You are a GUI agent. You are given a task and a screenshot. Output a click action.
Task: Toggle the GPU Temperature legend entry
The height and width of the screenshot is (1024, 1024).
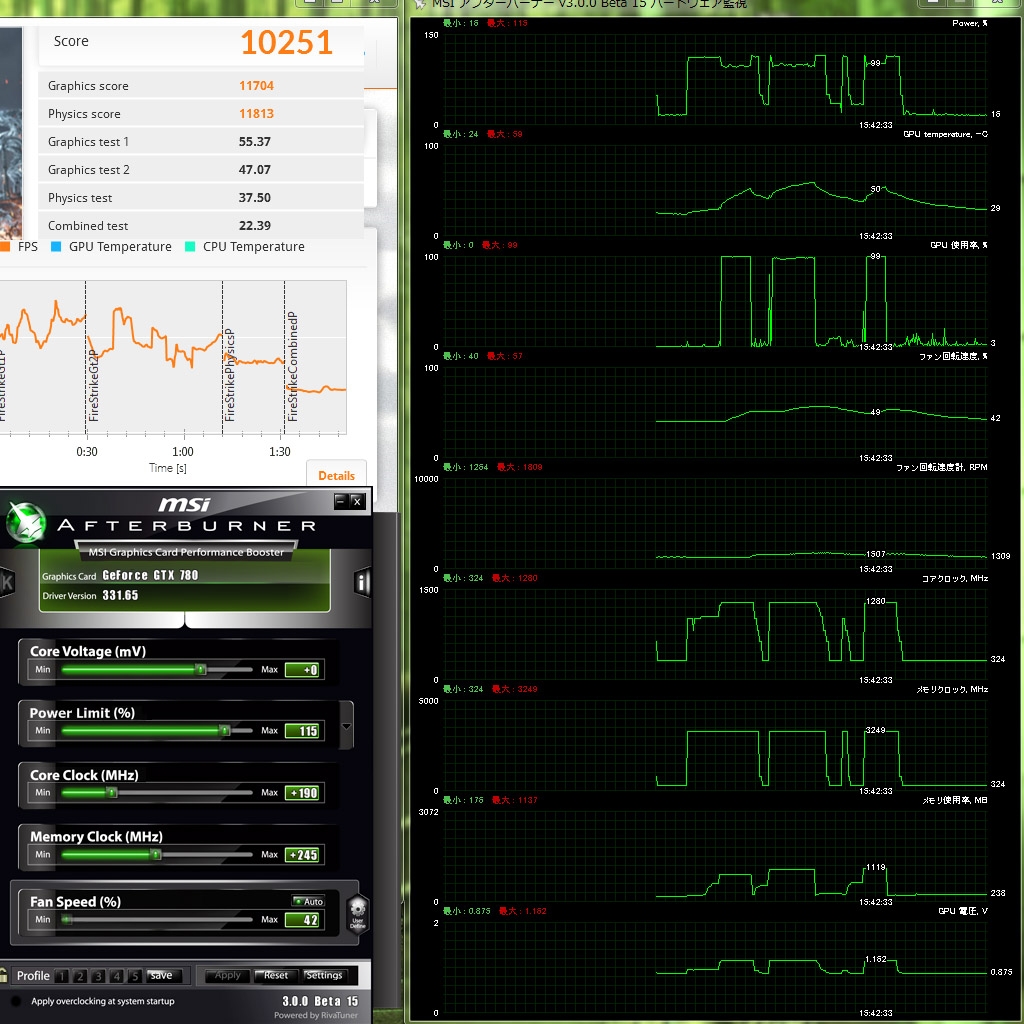(111, 246)
